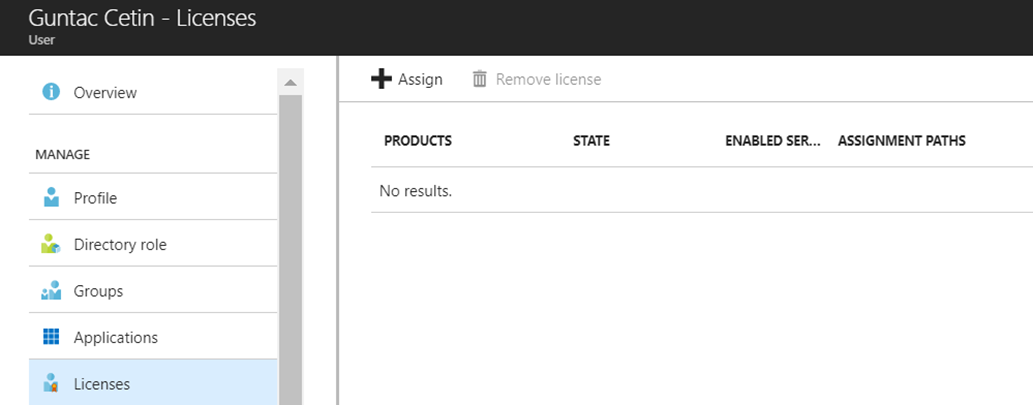Viewport: 1033px width, 405px height.
Task: Click the ASSIGNMENT PATHS column header
Action: click(901, 141)
